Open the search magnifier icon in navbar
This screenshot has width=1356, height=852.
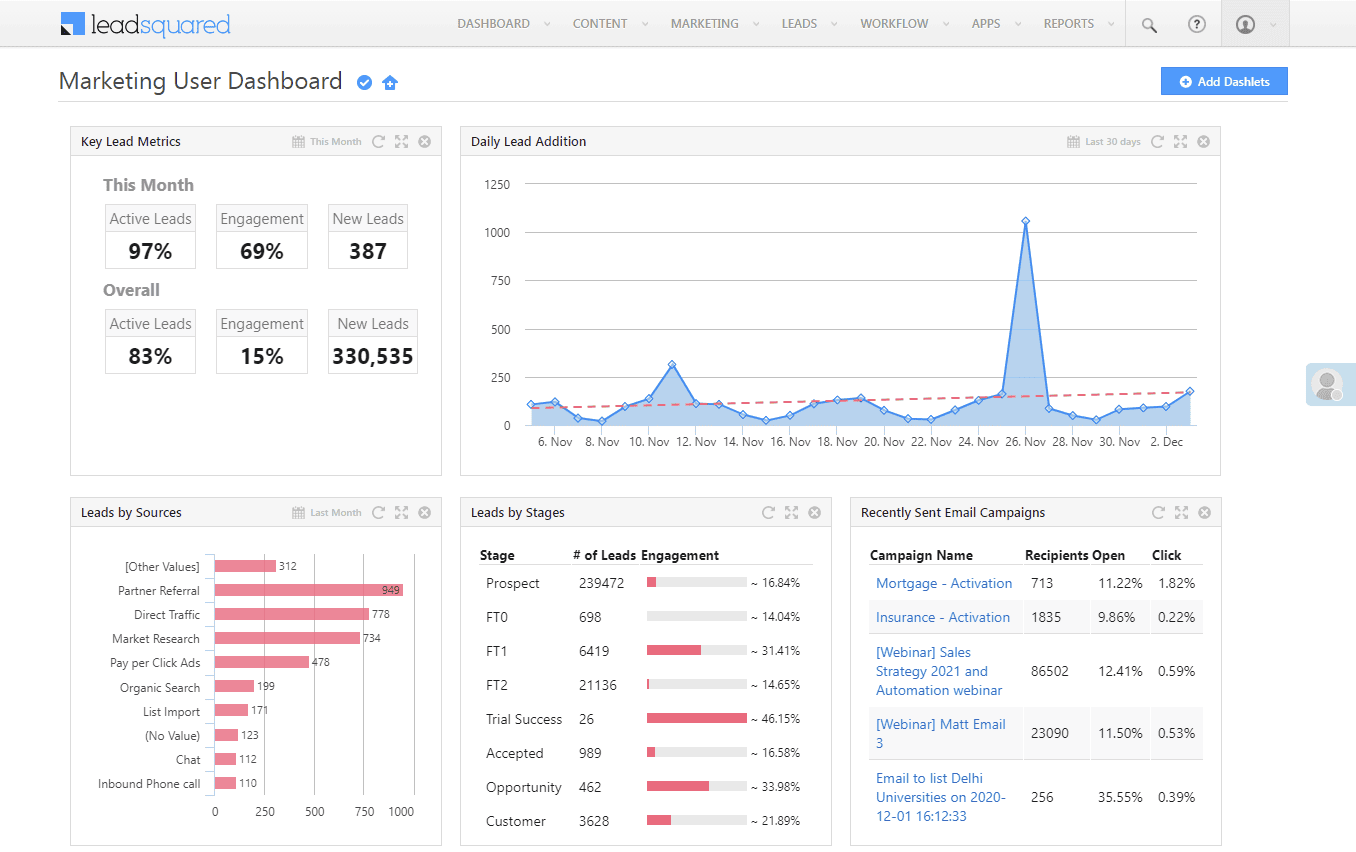click(x=1149, y=25)
